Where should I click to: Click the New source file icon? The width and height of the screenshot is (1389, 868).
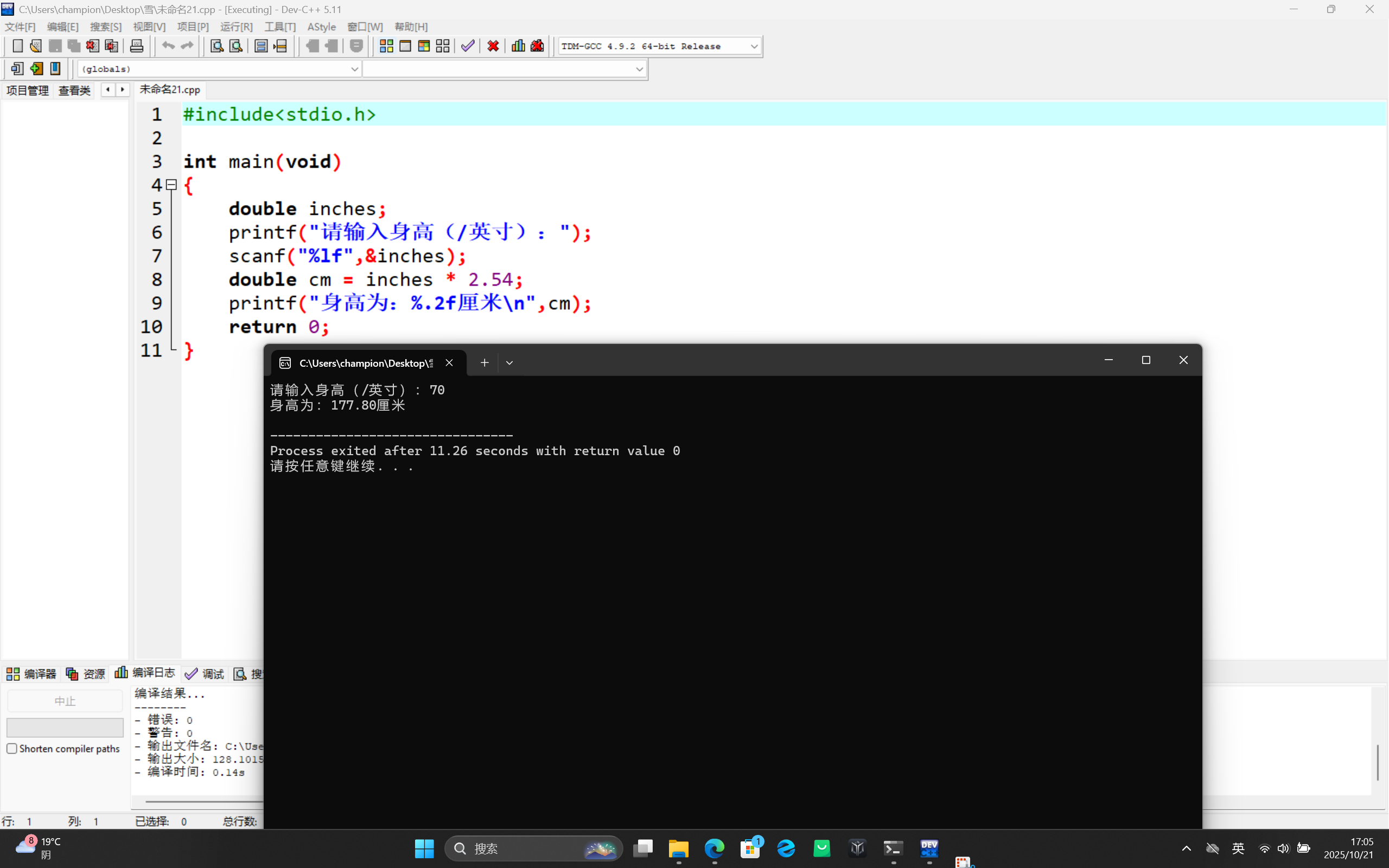17,46
